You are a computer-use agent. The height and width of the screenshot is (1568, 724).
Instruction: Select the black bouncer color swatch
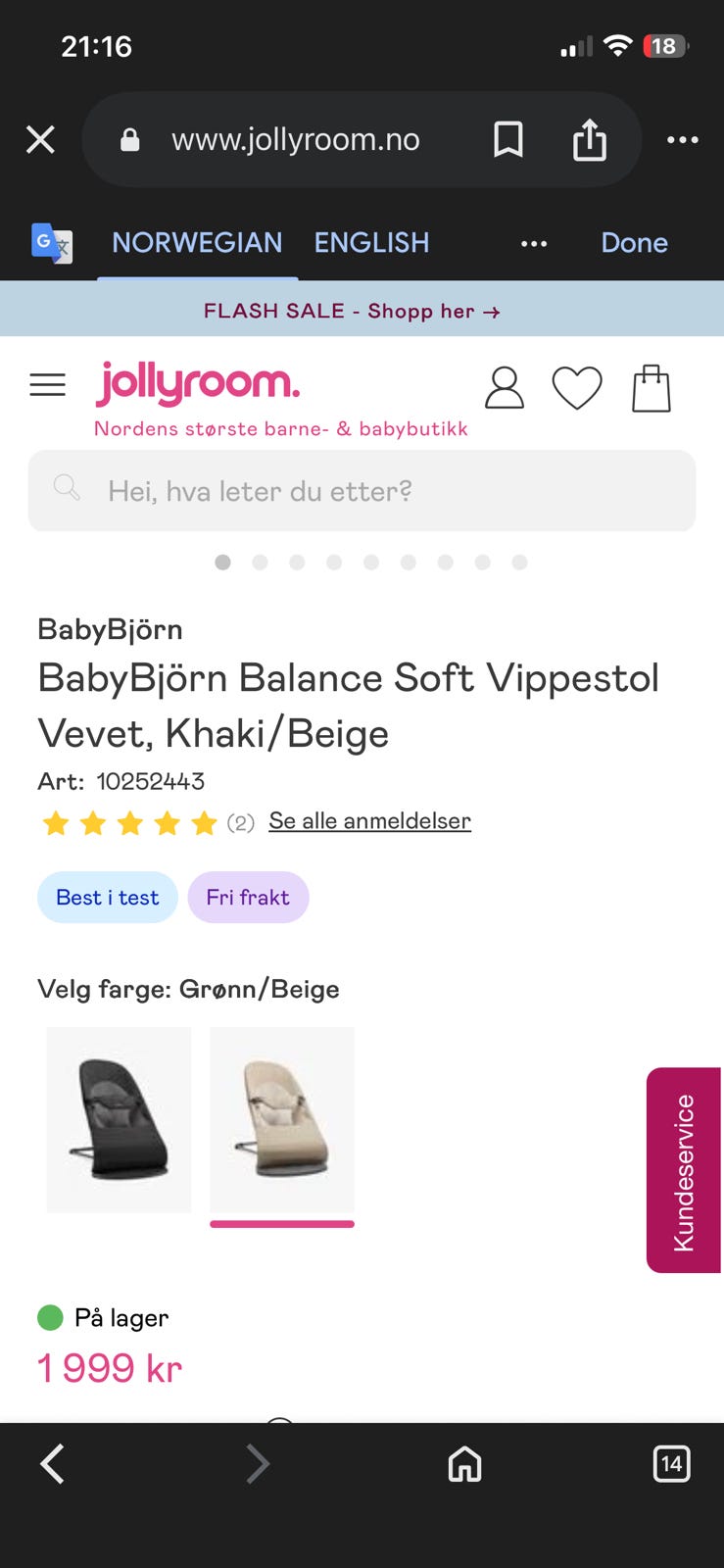[x=120, y=1119]
